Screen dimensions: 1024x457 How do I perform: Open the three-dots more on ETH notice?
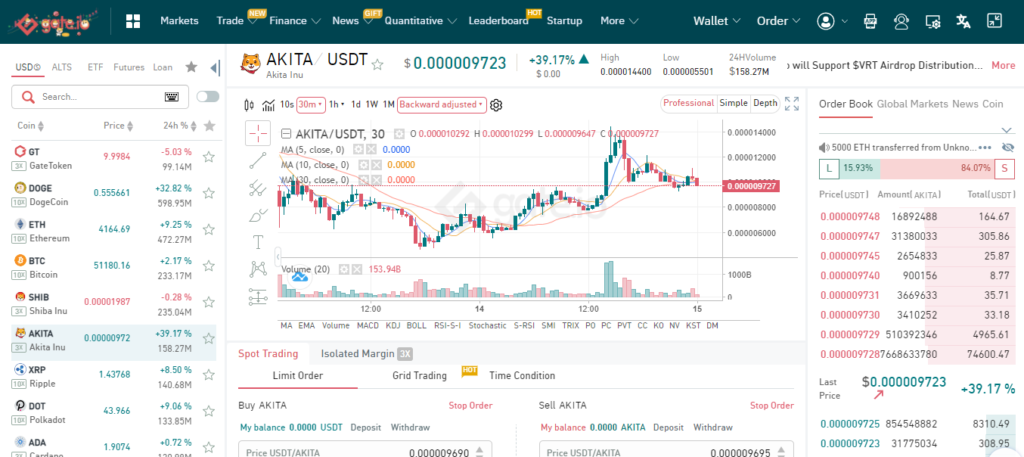[x=985, y=148]
